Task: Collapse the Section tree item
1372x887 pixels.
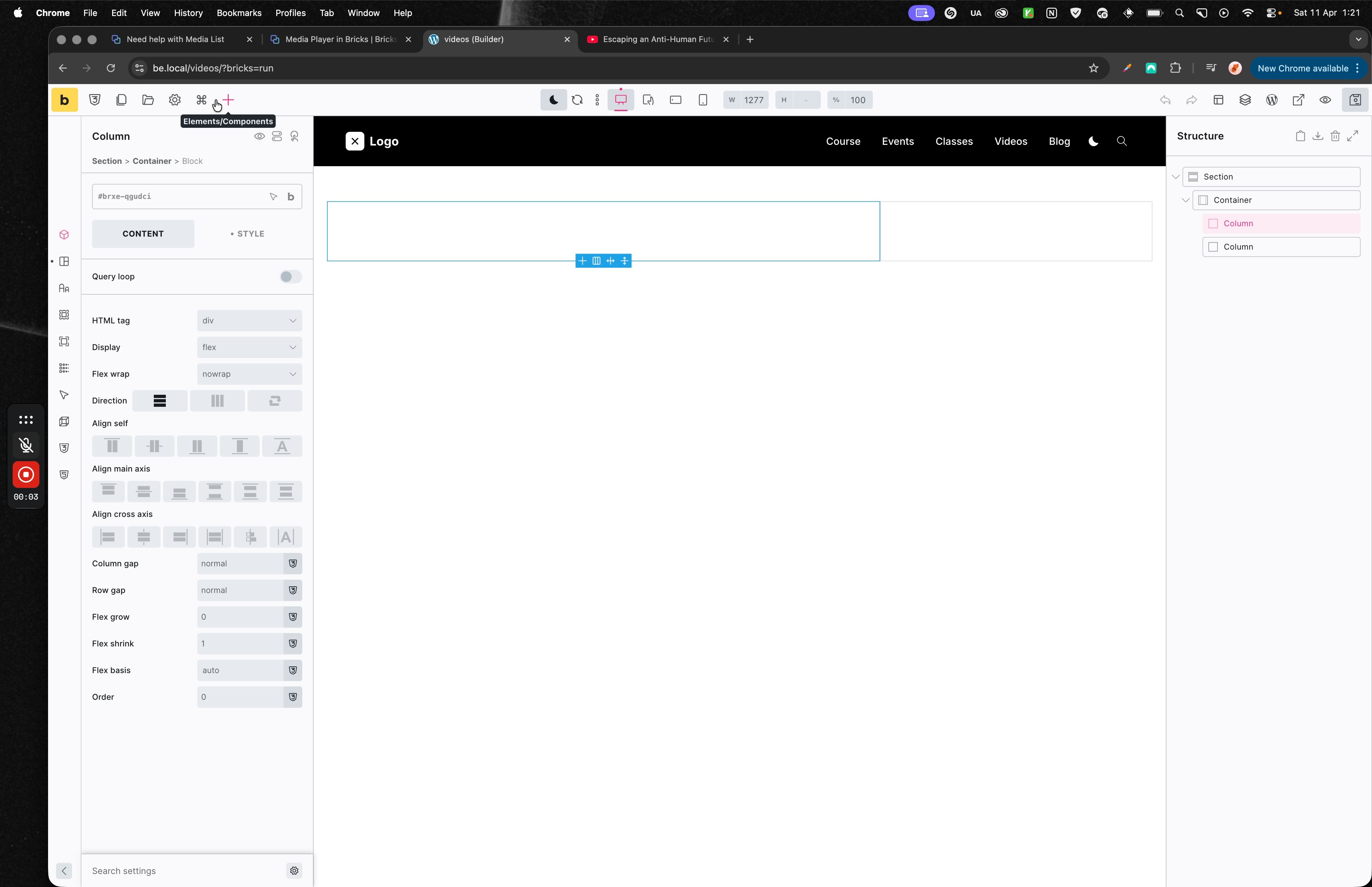Action: (x=1176, y=177)
